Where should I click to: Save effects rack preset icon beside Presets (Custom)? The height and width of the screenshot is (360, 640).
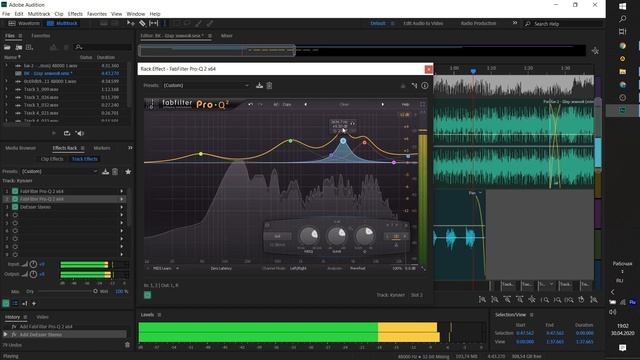pos(105,172)
